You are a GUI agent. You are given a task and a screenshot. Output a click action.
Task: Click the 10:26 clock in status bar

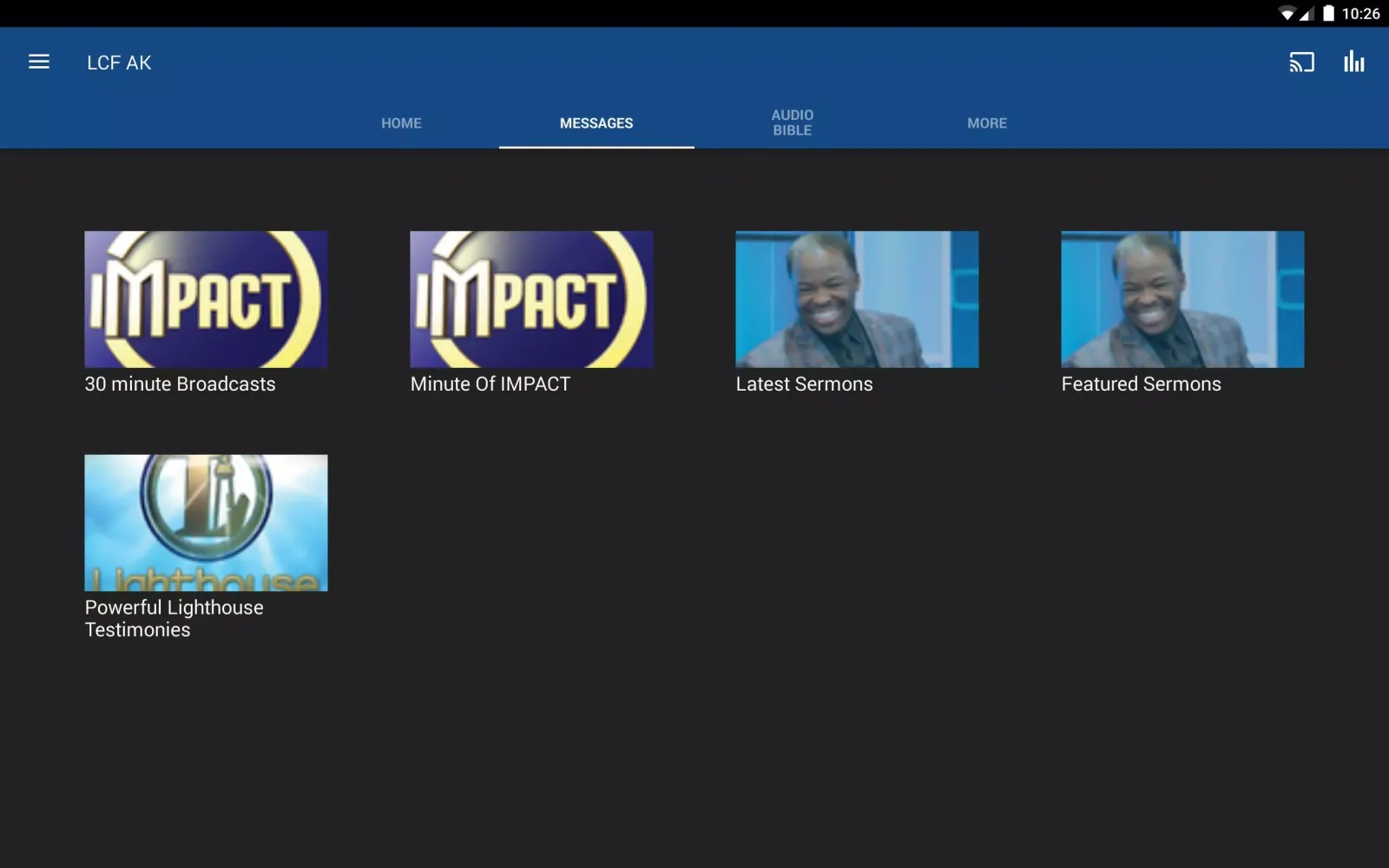(x=1360, y=14)
